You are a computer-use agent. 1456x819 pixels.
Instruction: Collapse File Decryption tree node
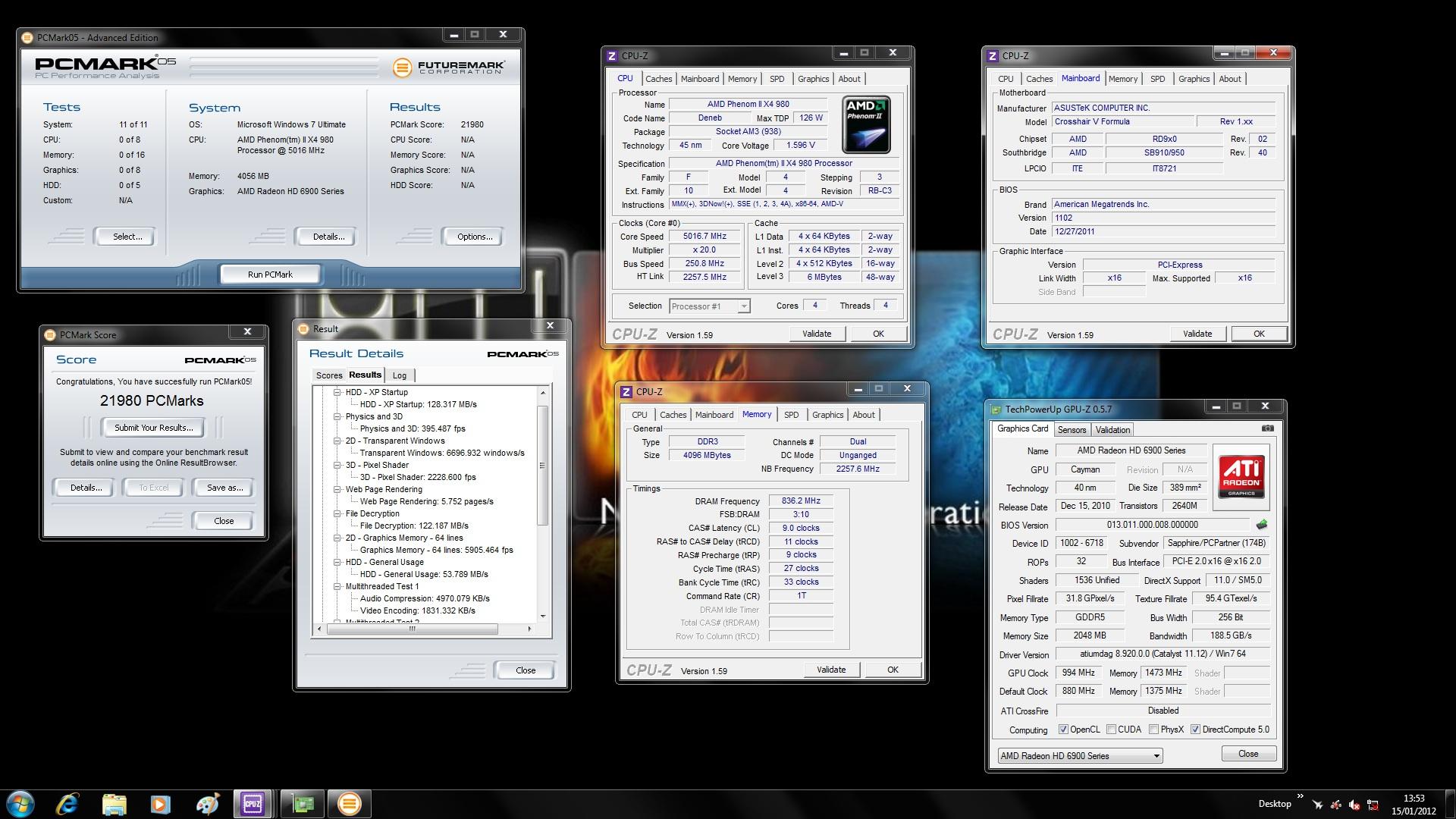tap(337, 513)
